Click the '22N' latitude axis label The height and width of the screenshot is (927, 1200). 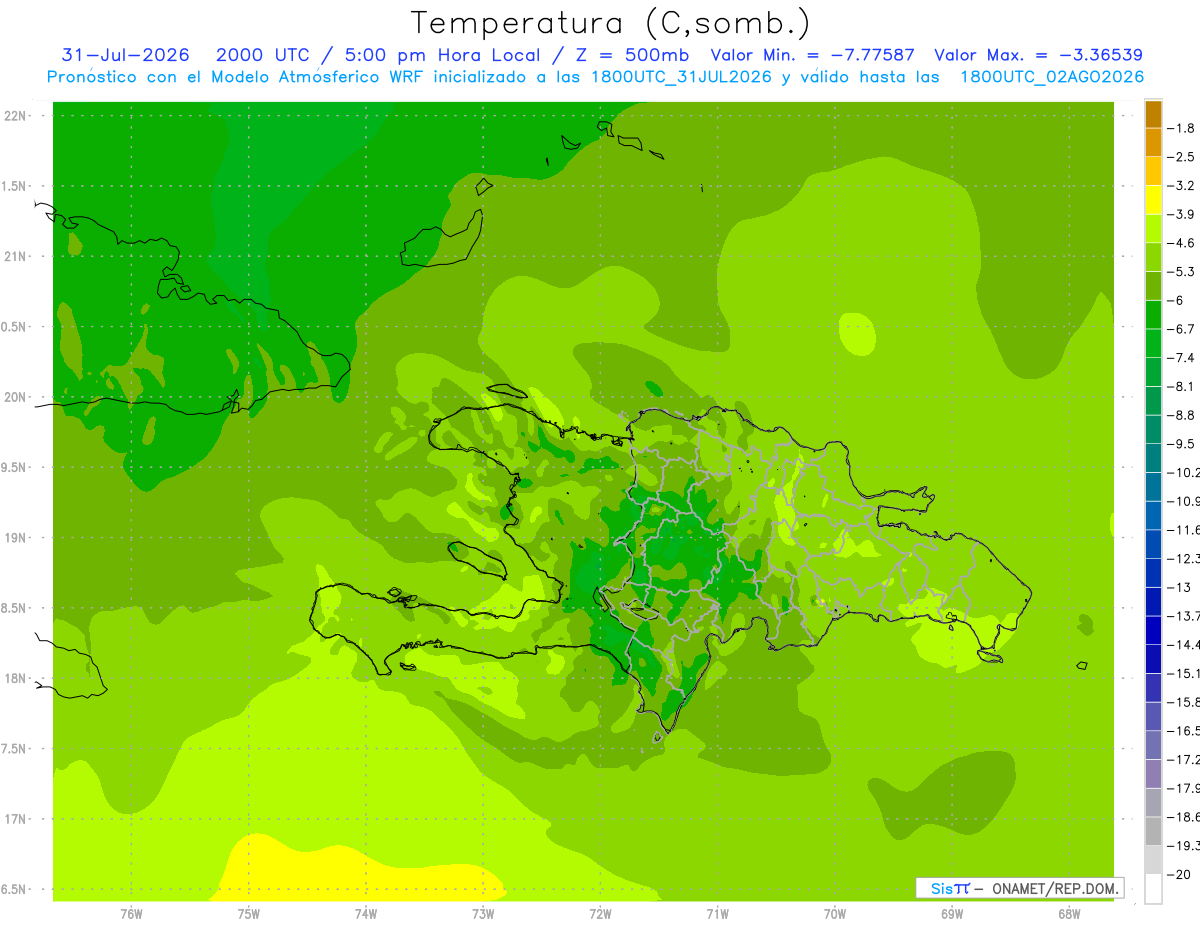[15, 115]
